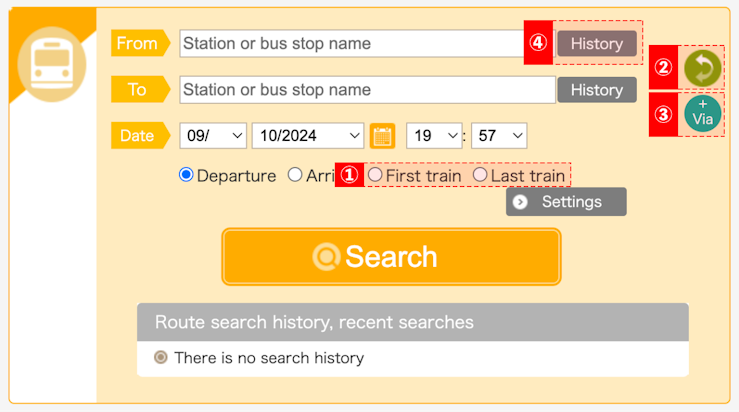Add a via station with the Via icon
The width and height of the screenshot is (739, 412).
tap(702, 114)
